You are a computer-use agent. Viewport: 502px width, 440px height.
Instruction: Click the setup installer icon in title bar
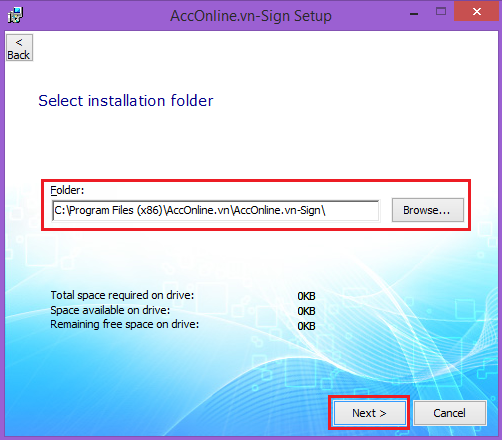click(x=15, y=15)
